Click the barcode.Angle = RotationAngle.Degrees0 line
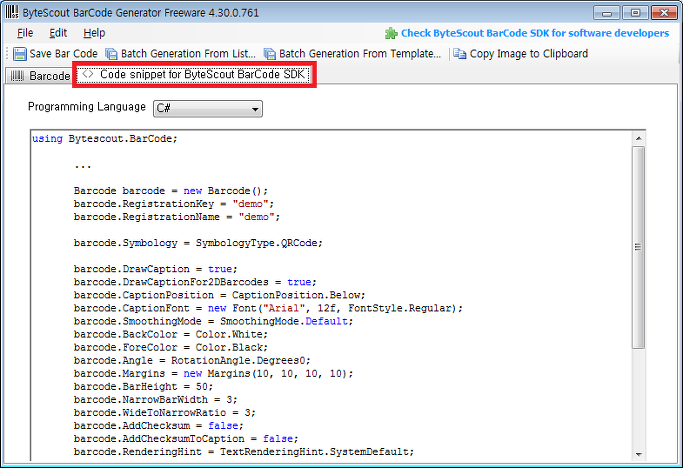Viewport: 683px width, 468px height. tap(192, 361)
